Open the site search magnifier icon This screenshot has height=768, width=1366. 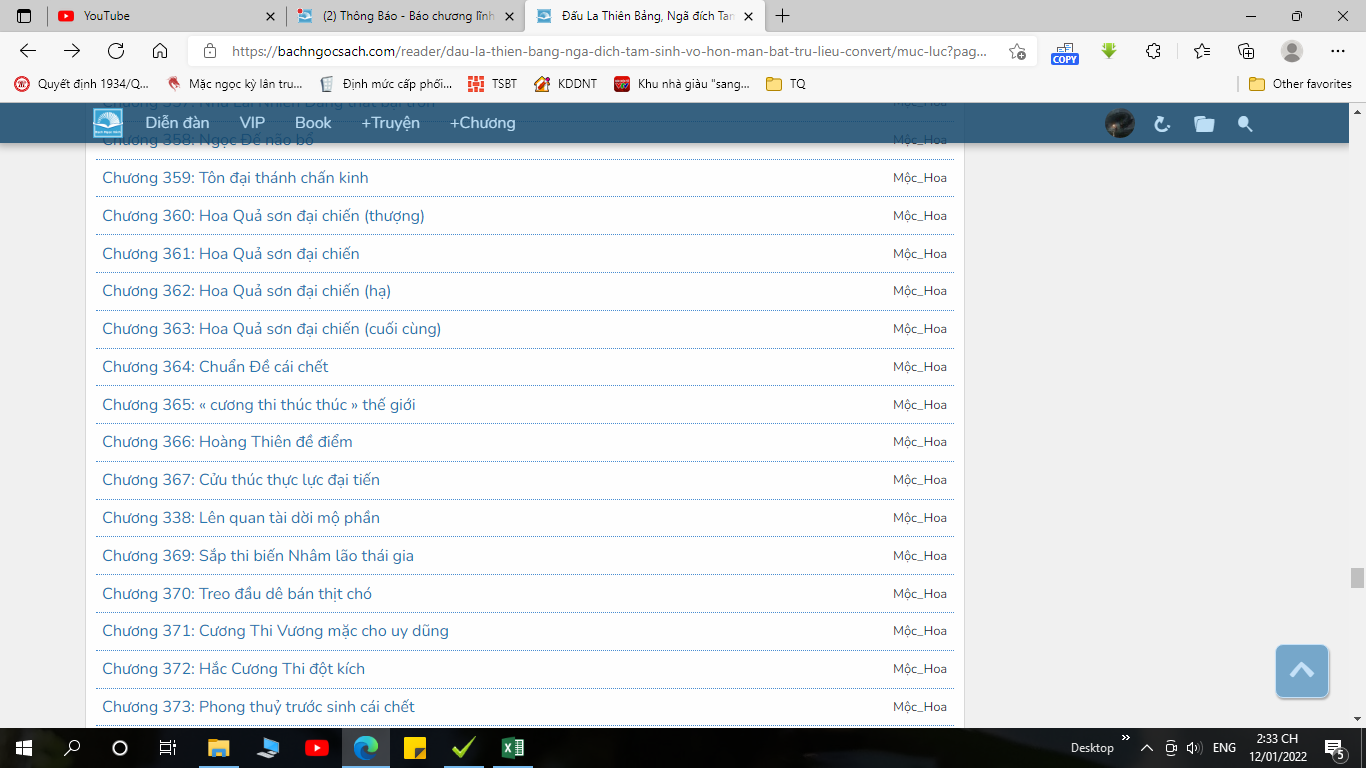click(1245, 124)
